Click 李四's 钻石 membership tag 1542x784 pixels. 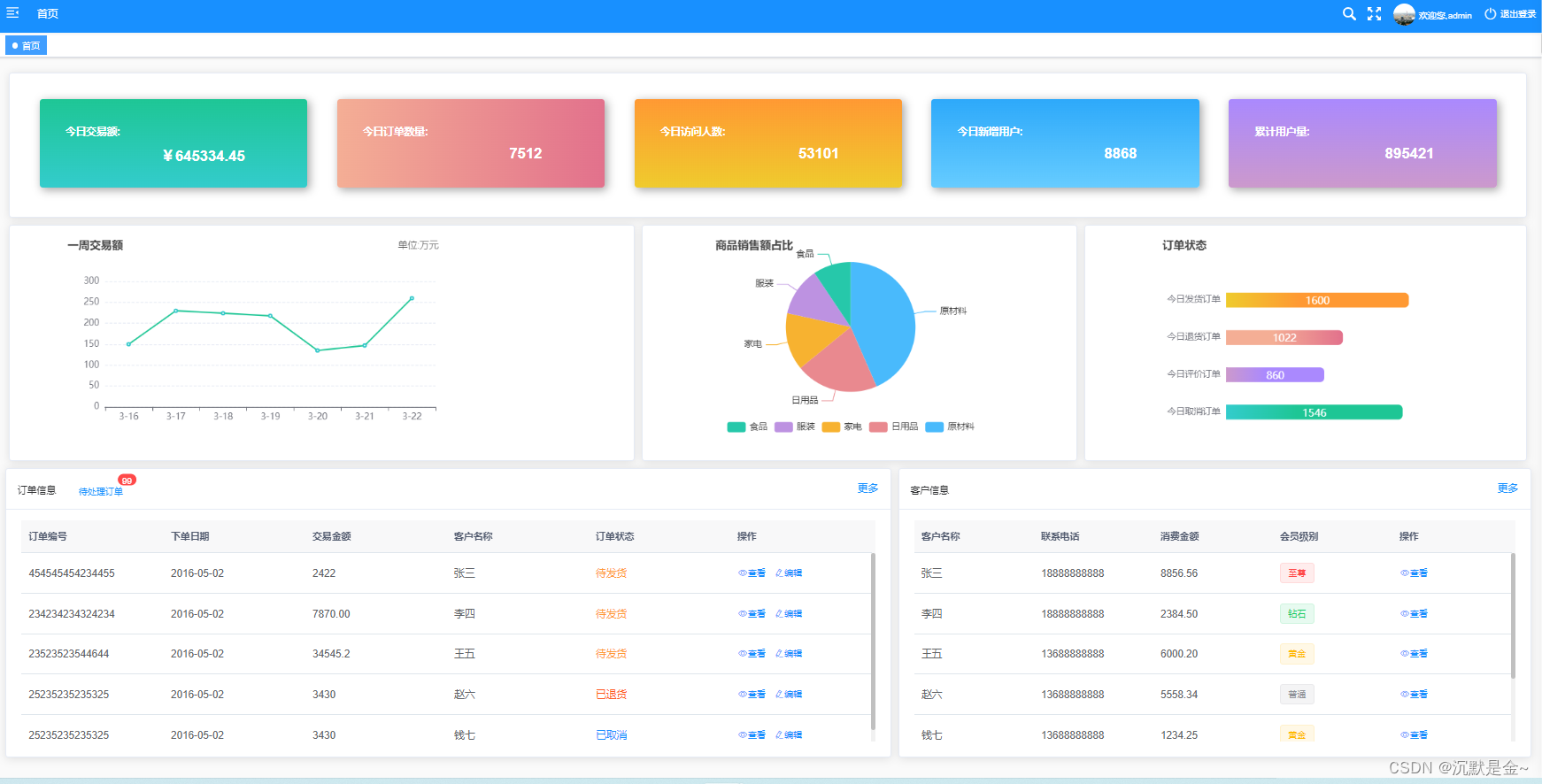[x=1297, y=614]
